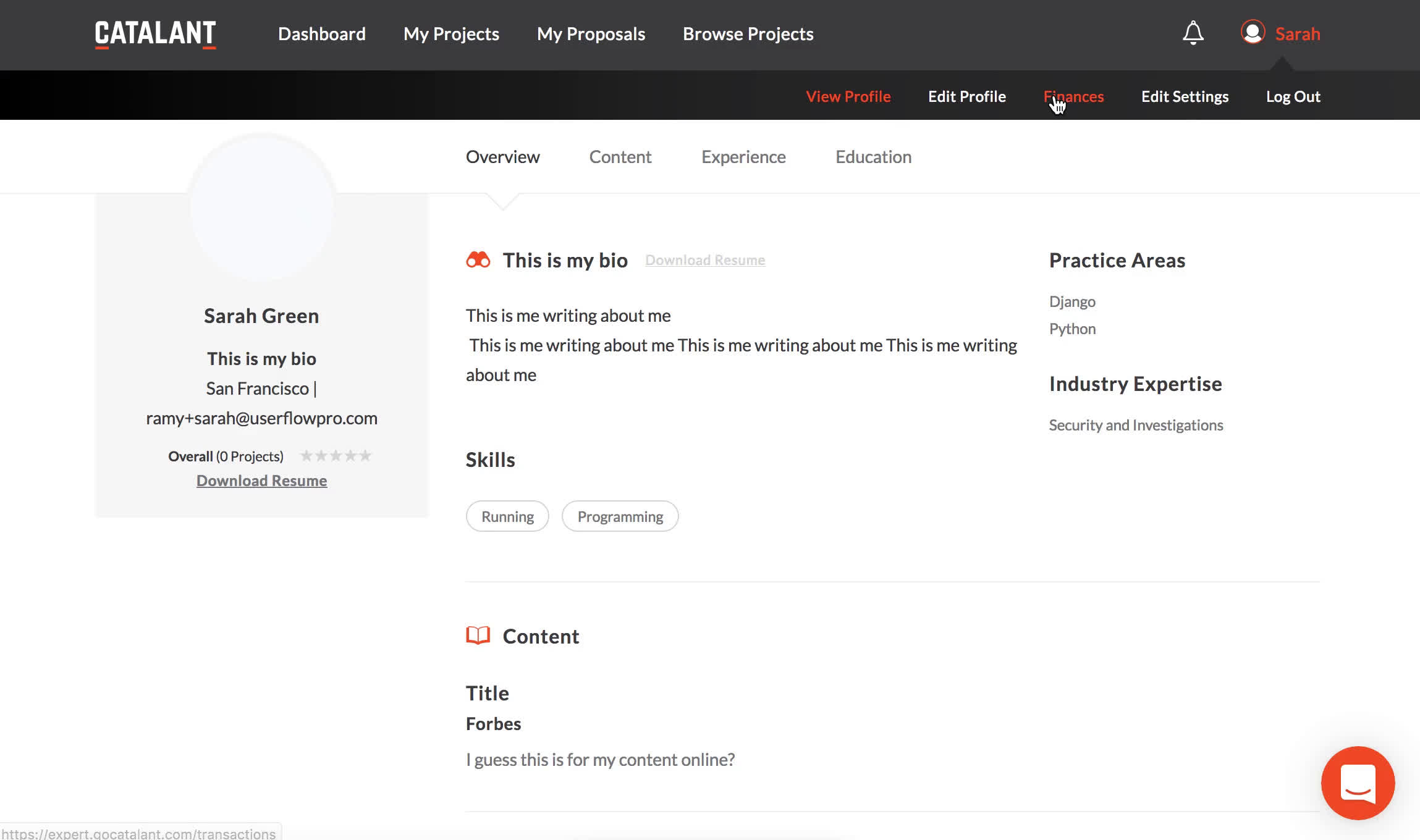Toggle the Programming skills tag
The width and height of the screenshot is (1420, 840).
click(x=620, y=516)
